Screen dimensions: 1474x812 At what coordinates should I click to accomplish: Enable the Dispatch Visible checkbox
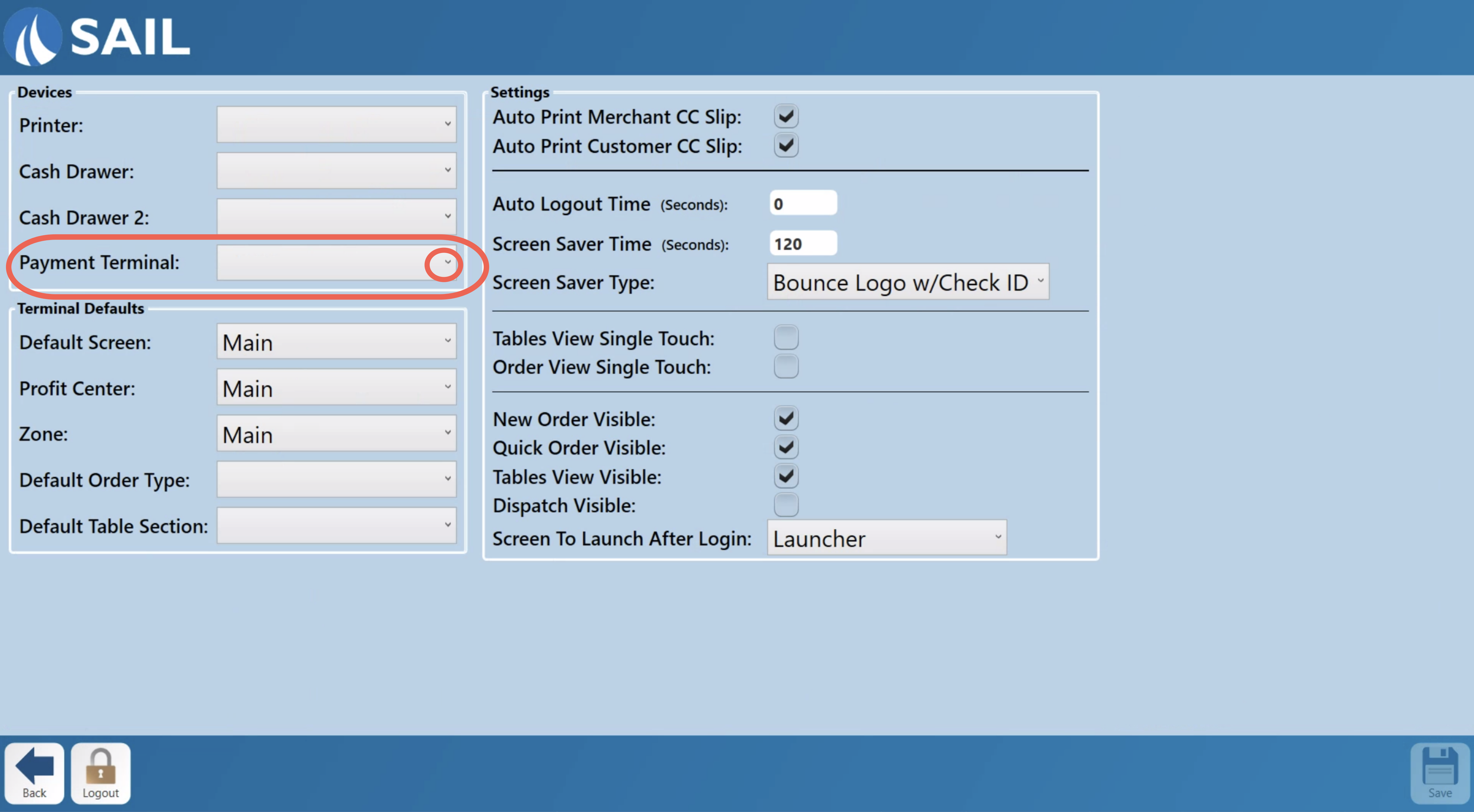(x=786, y=505)
